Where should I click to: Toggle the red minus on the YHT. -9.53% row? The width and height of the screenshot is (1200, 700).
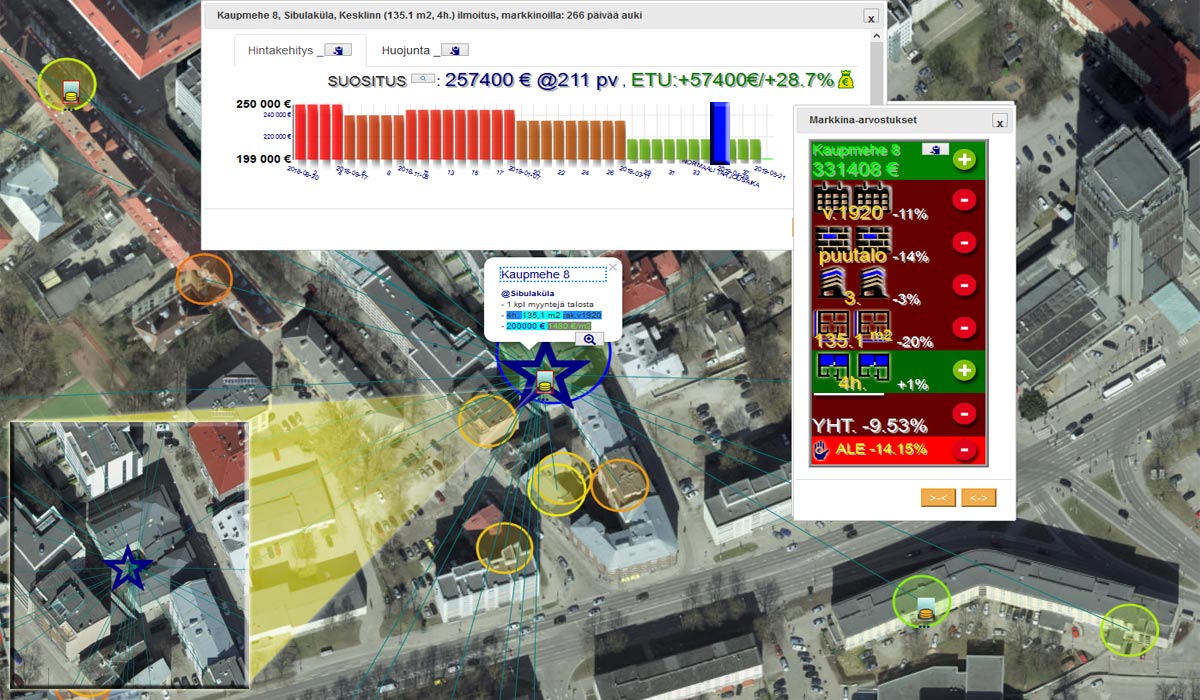[964, 413]
